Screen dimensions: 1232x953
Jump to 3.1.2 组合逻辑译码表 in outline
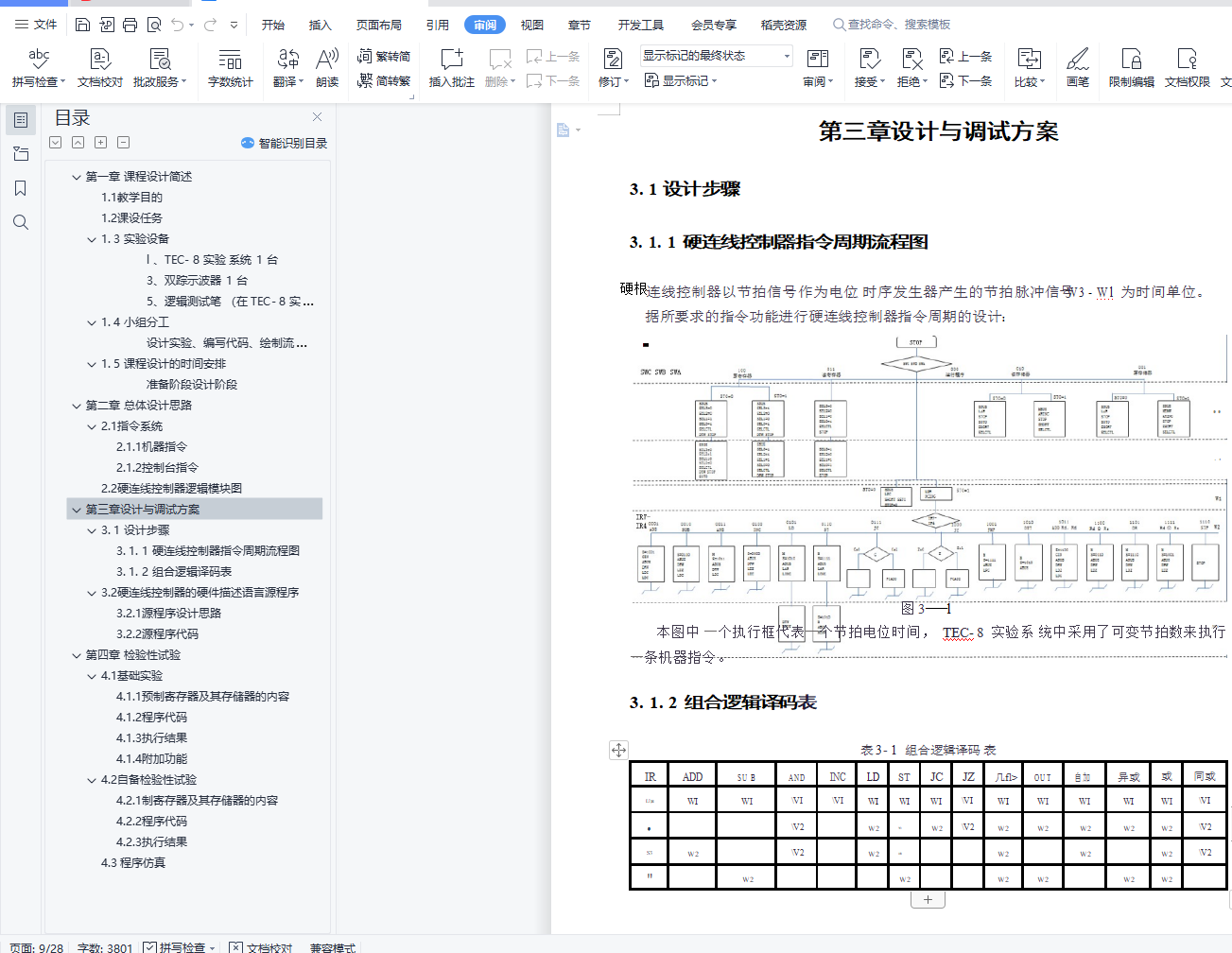(x=174, y=572)
